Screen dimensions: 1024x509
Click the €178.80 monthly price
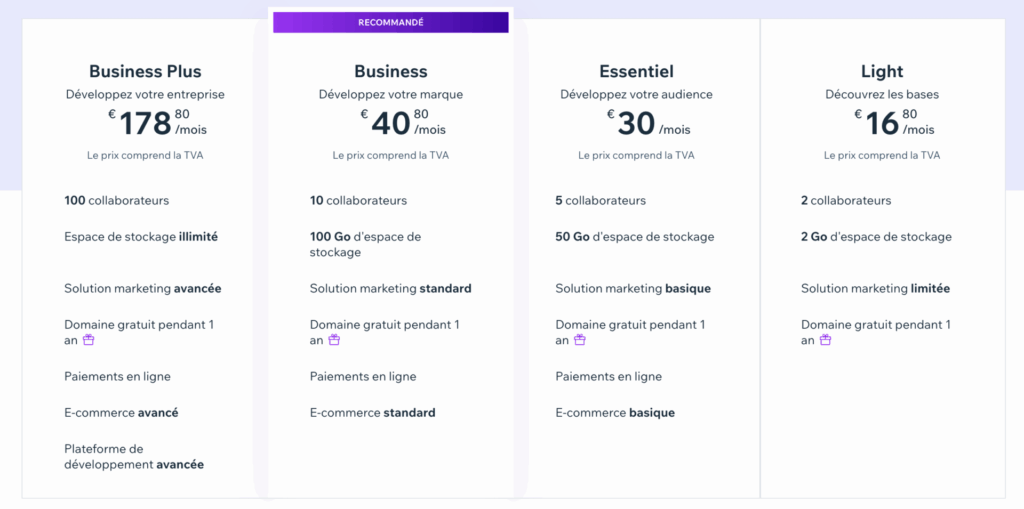pyautogui.click(x=158, y=123)
